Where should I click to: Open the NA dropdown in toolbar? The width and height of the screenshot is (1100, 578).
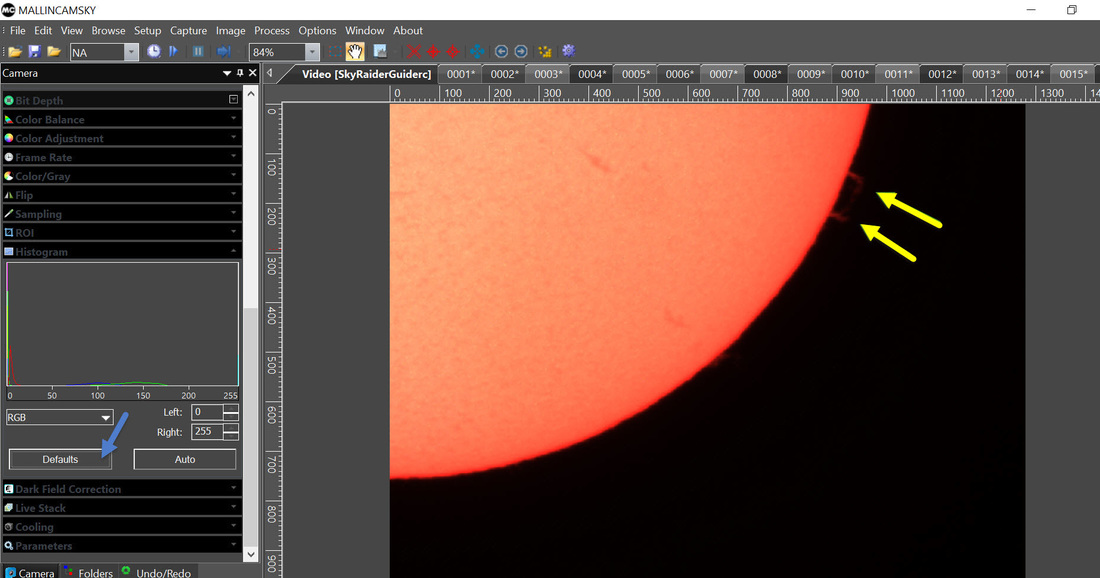click(x=131, y=52)
